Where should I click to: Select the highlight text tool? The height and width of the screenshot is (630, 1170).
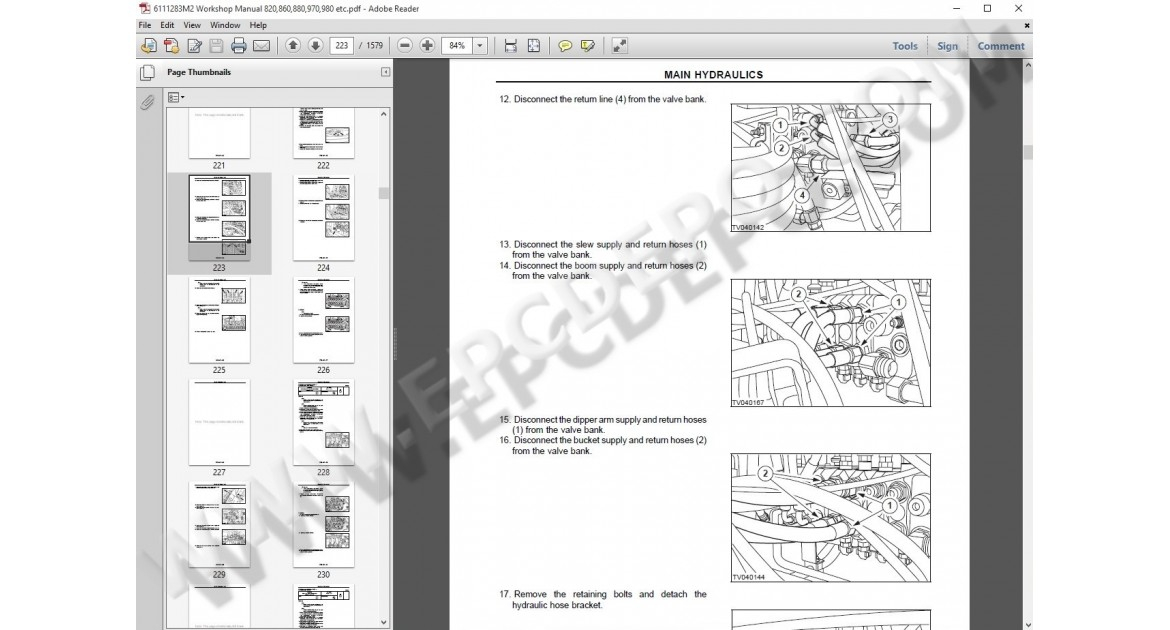588,46
